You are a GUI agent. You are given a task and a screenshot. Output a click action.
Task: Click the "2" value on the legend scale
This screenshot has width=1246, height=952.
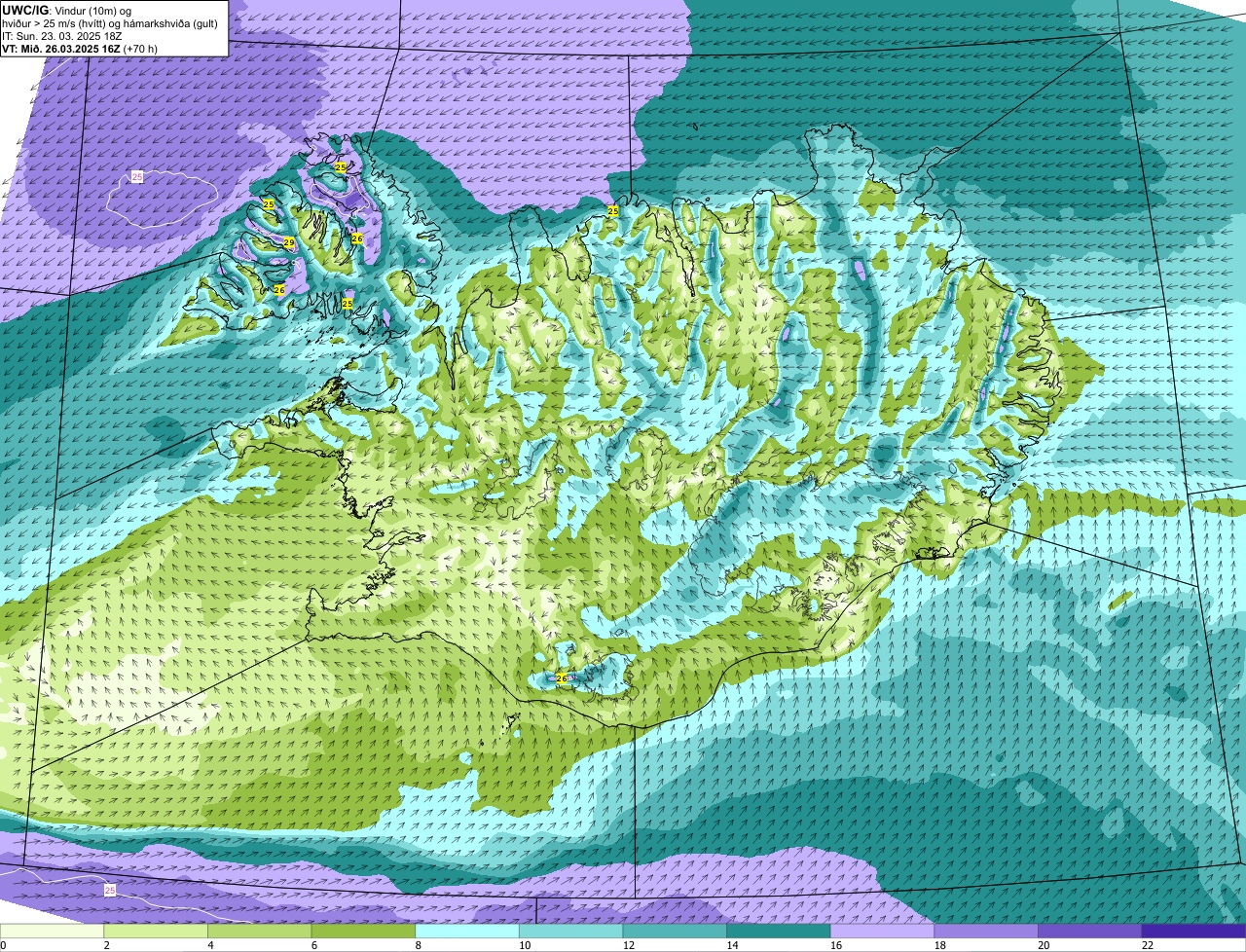pyautogui.click(x=106, y=945)
